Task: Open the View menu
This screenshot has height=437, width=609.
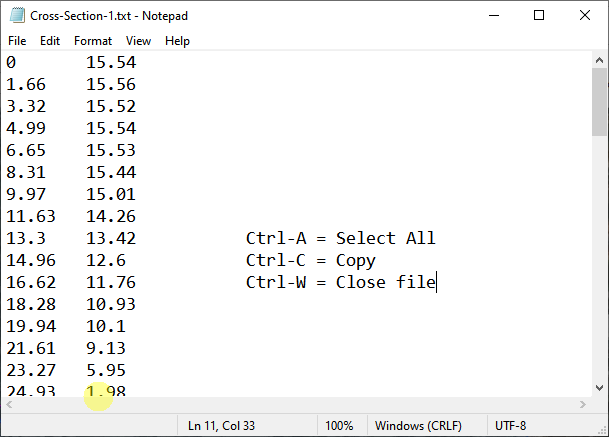Action: pyautogui.click(x=139, y=41)
